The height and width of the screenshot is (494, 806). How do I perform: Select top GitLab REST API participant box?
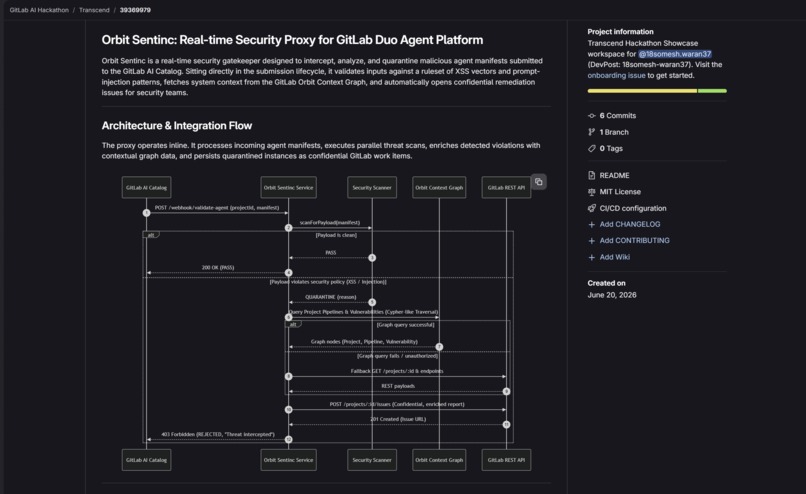point(506,188)
